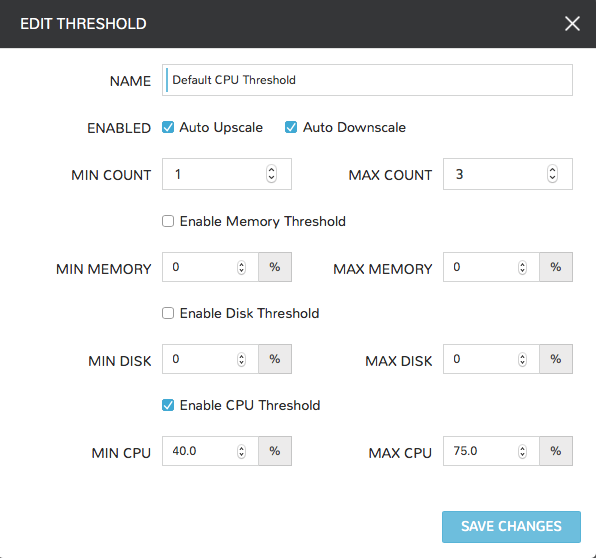Click the Min CPU stepper arrows
596x558 pixels.
[x=241, y=451]
